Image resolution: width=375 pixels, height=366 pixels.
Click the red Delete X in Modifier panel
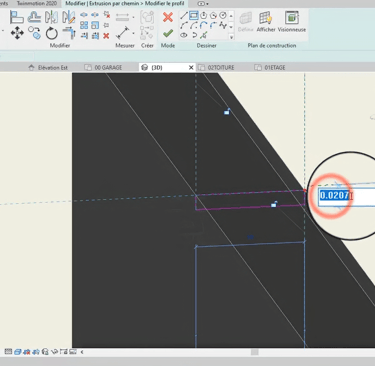pyautogui.click(x=106, y=36)
